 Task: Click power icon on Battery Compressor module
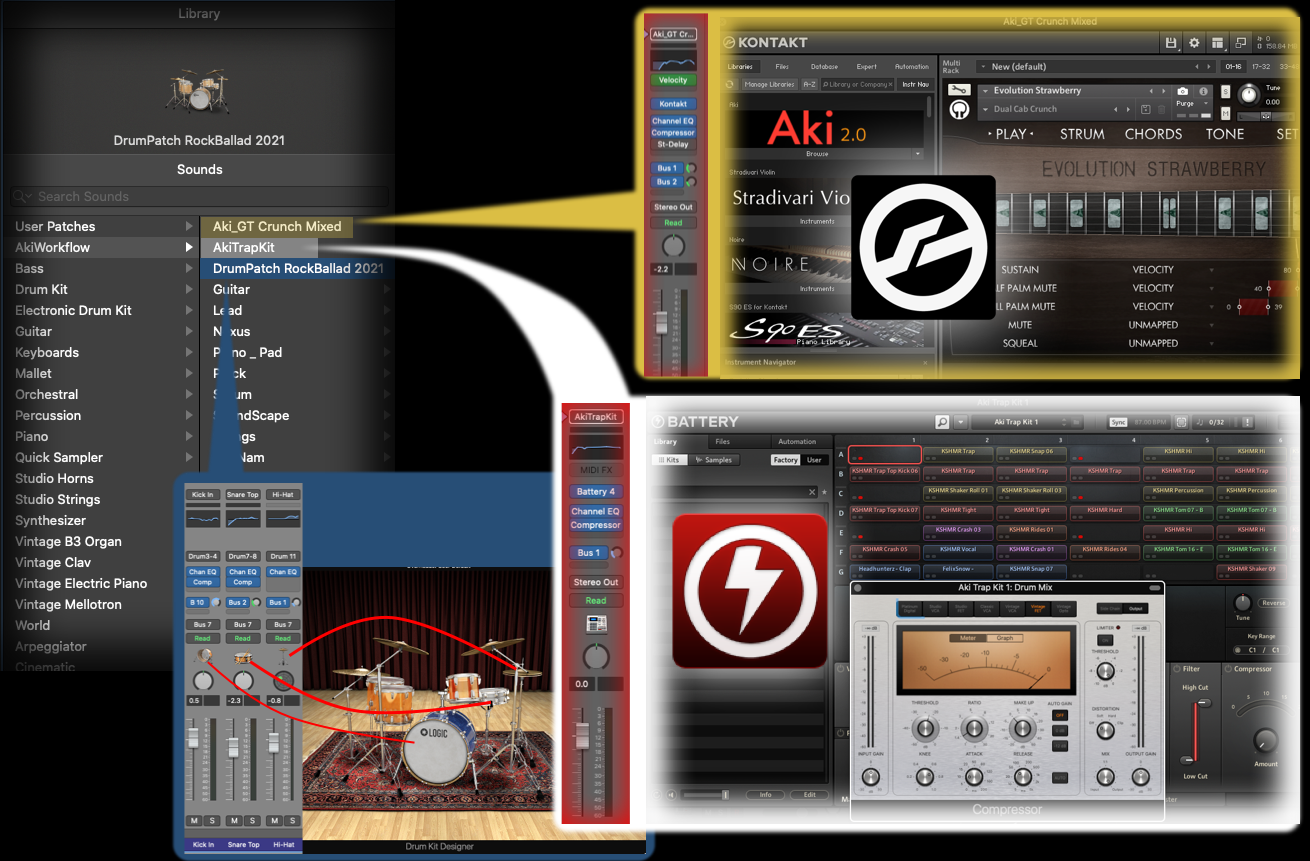(1229, 669)
